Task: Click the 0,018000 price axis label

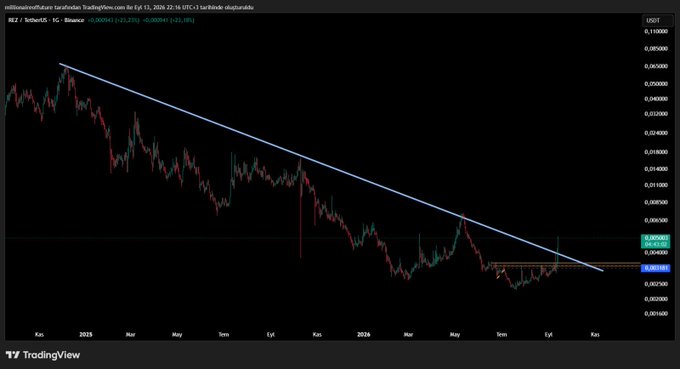Action: click(656, 152)
